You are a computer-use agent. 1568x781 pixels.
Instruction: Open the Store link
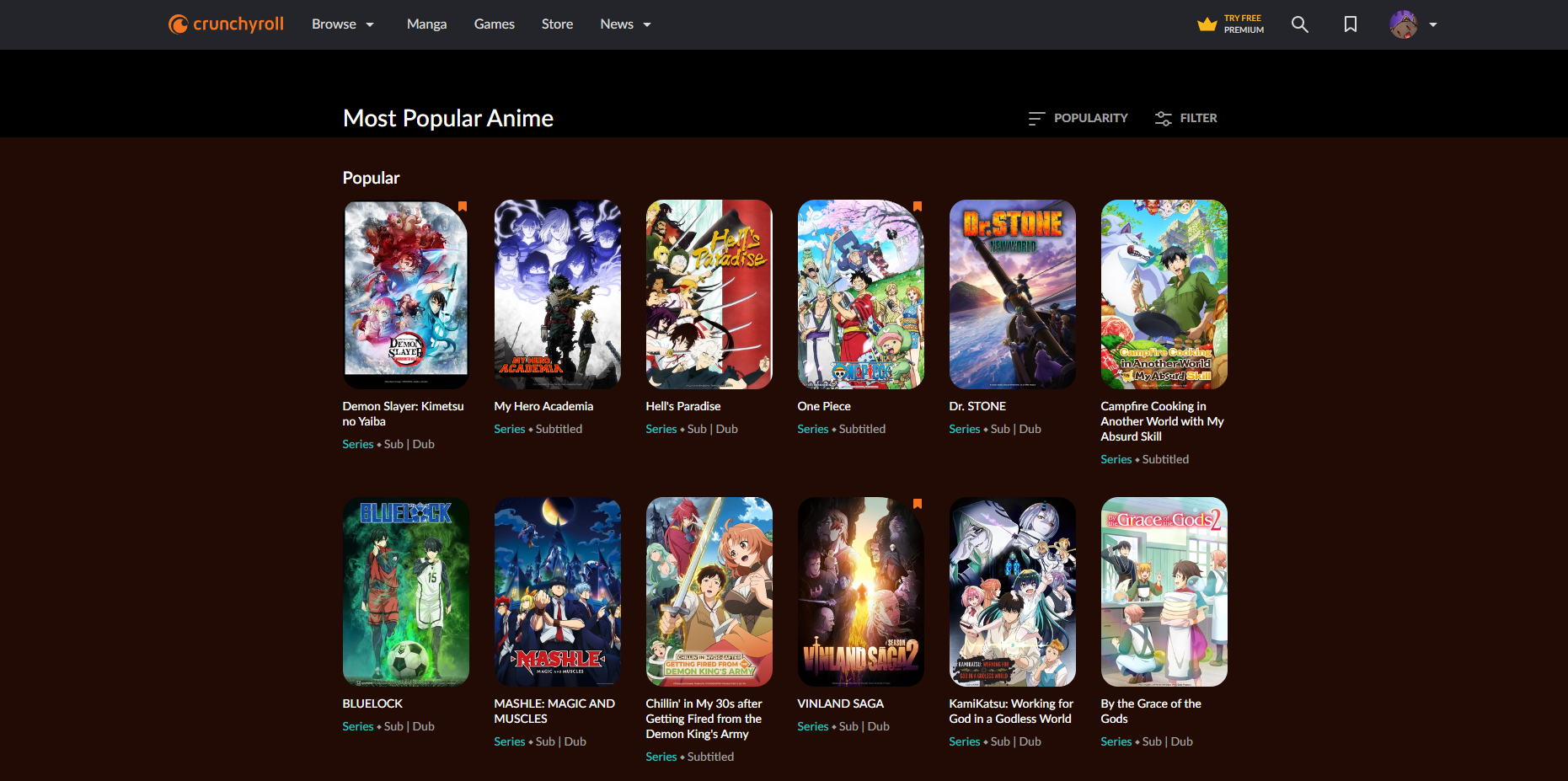pos(557,24)
